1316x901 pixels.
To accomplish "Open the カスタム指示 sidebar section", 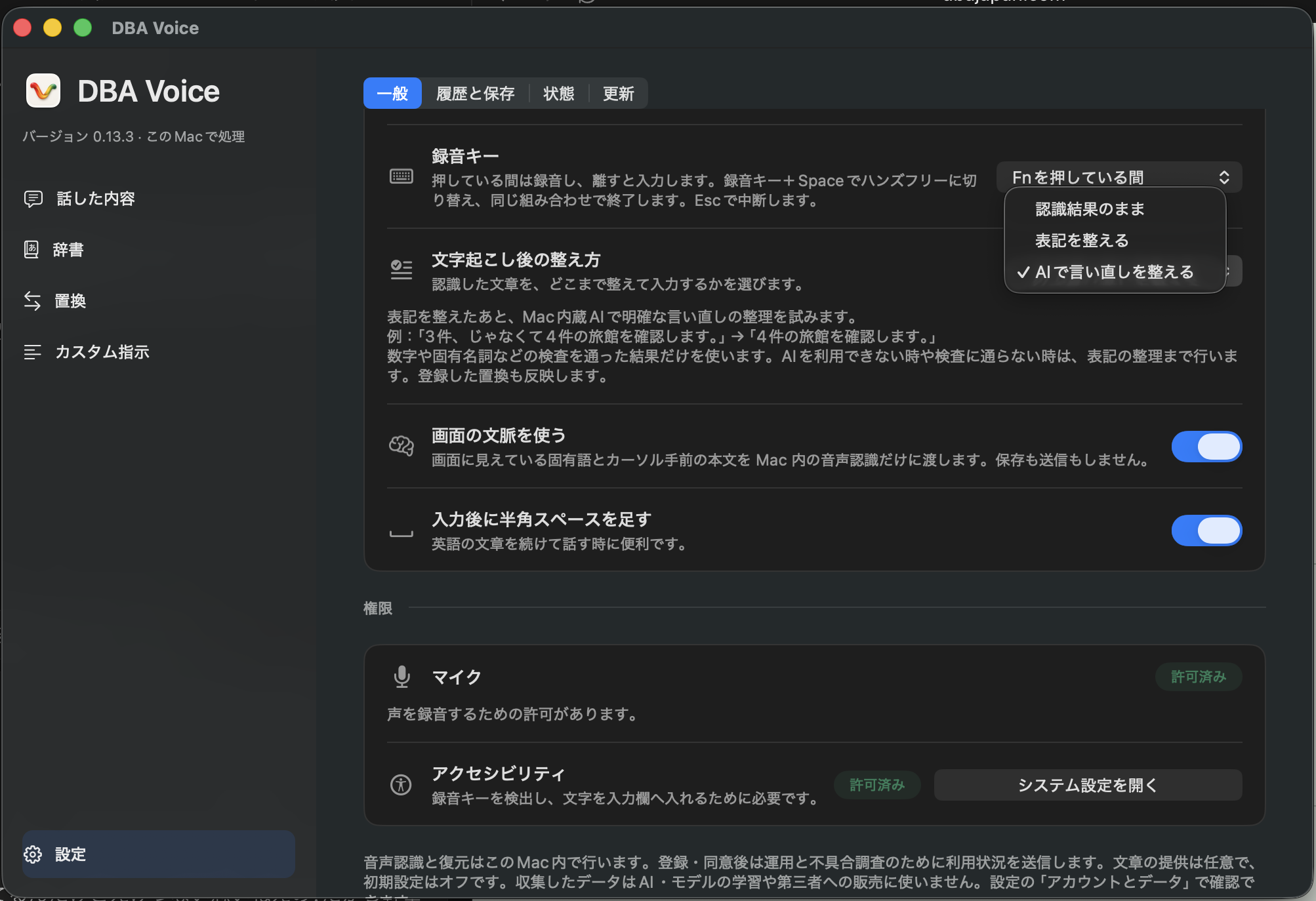I will pos(158,352).
